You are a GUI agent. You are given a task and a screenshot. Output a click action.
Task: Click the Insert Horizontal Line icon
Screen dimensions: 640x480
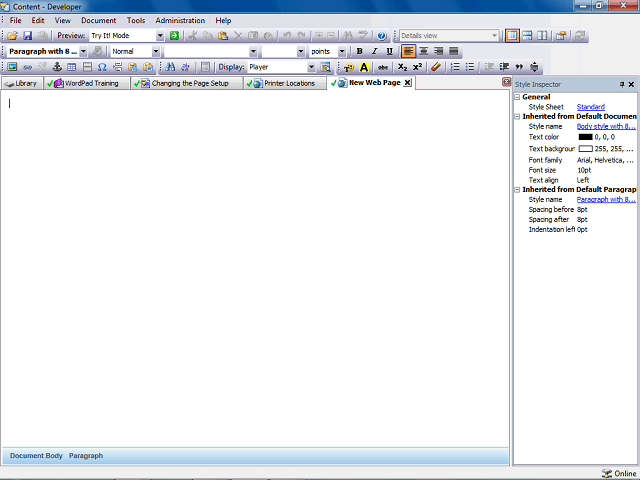pyautogui.click(x=87, y=67)
